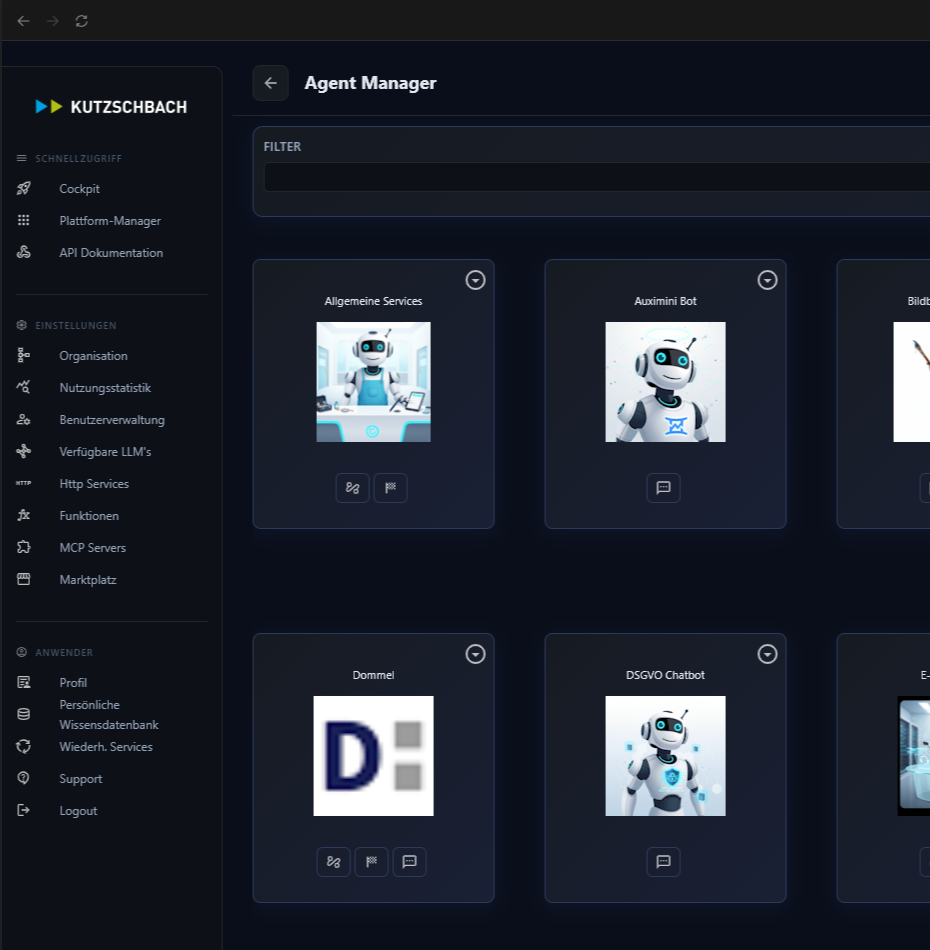Click the chat icon on Auximini Bot card
This screenshot has height=950, width=930.
pos(663,488)
